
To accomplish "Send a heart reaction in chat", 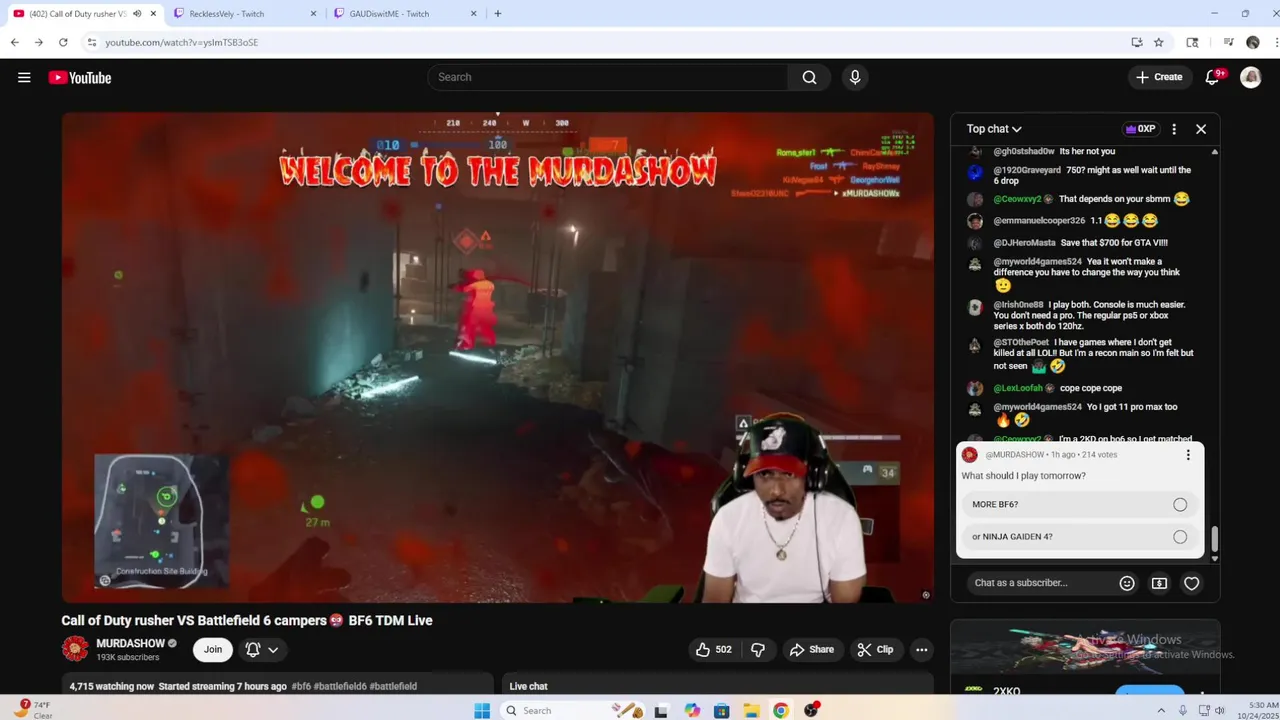I will coord(1191,583).
